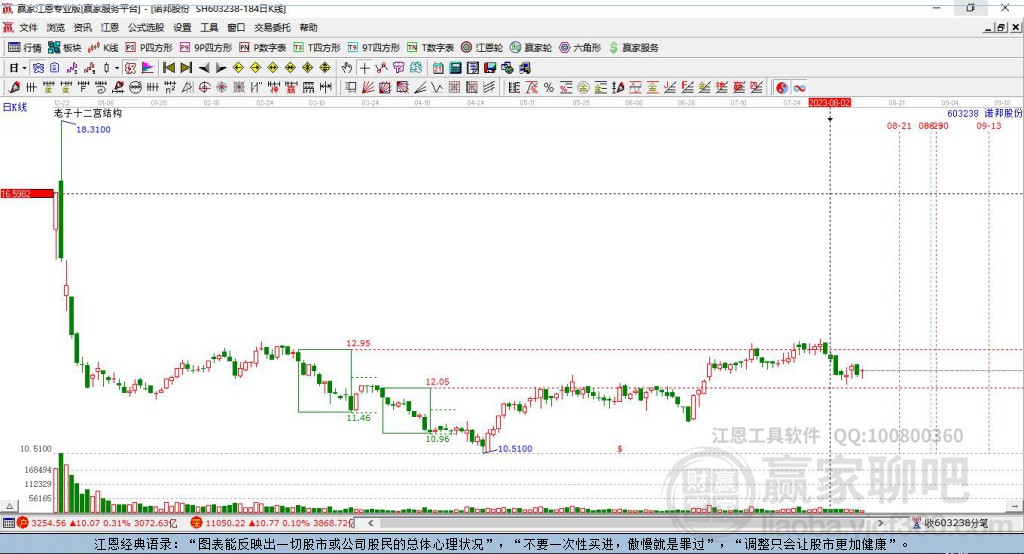Screen dimensions: 1024x554
Task: Open the 设置 menu
Action: coord(182,27)
